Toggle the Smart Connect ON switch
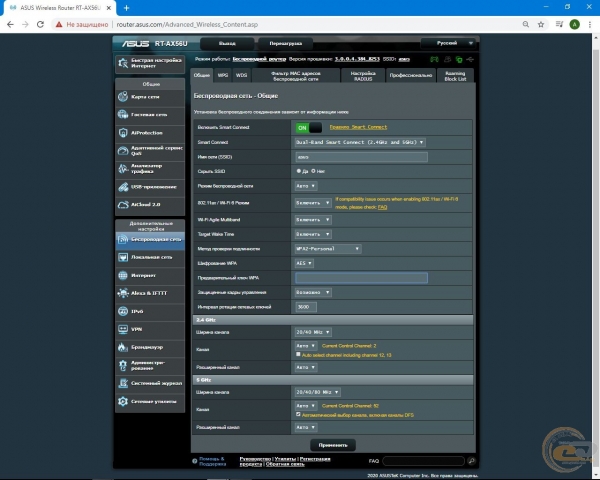Viewport: 600px width, 480px height. [308, 127]
